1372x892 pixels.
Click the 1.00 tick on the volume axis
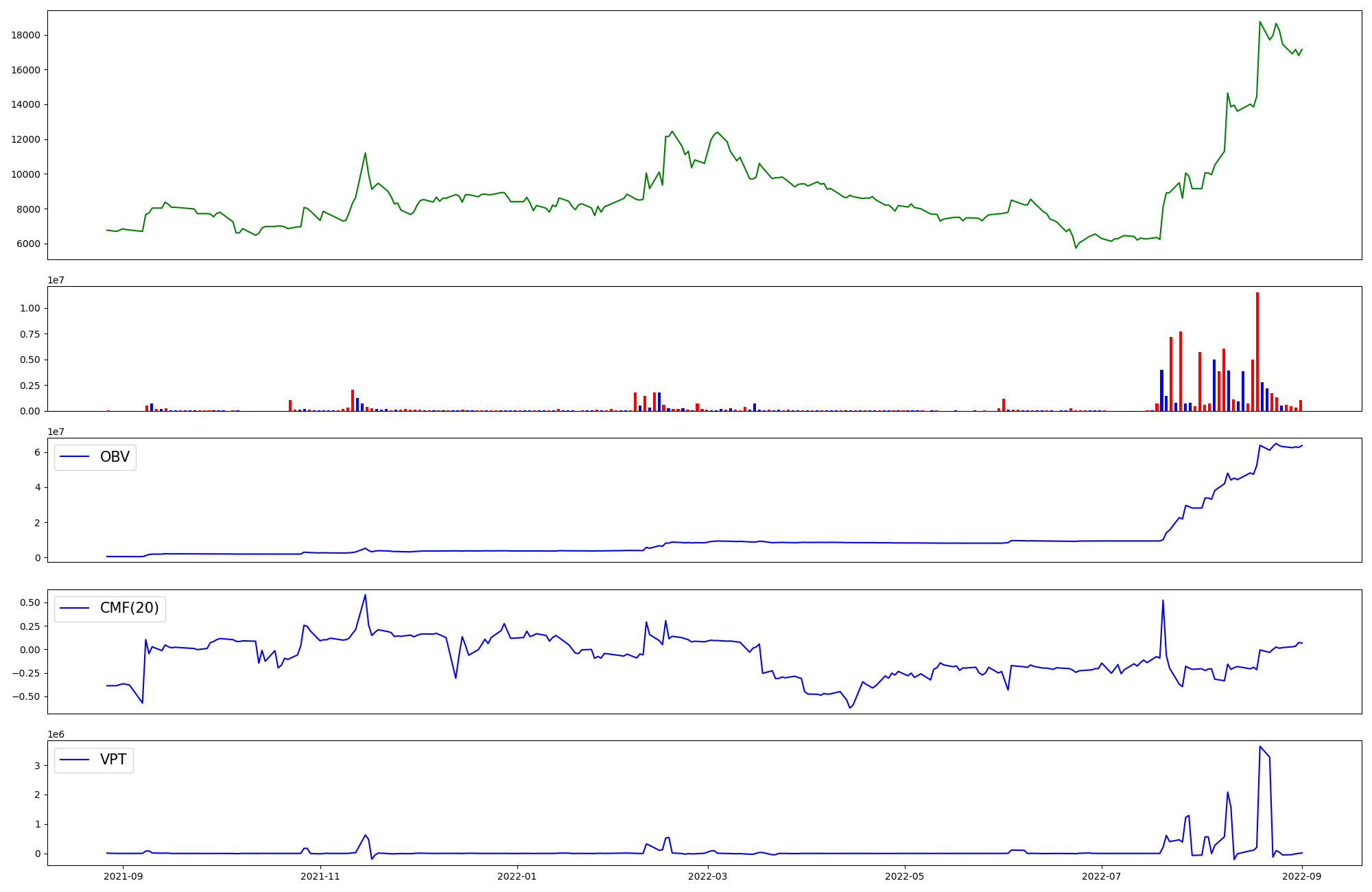[30, 309]
